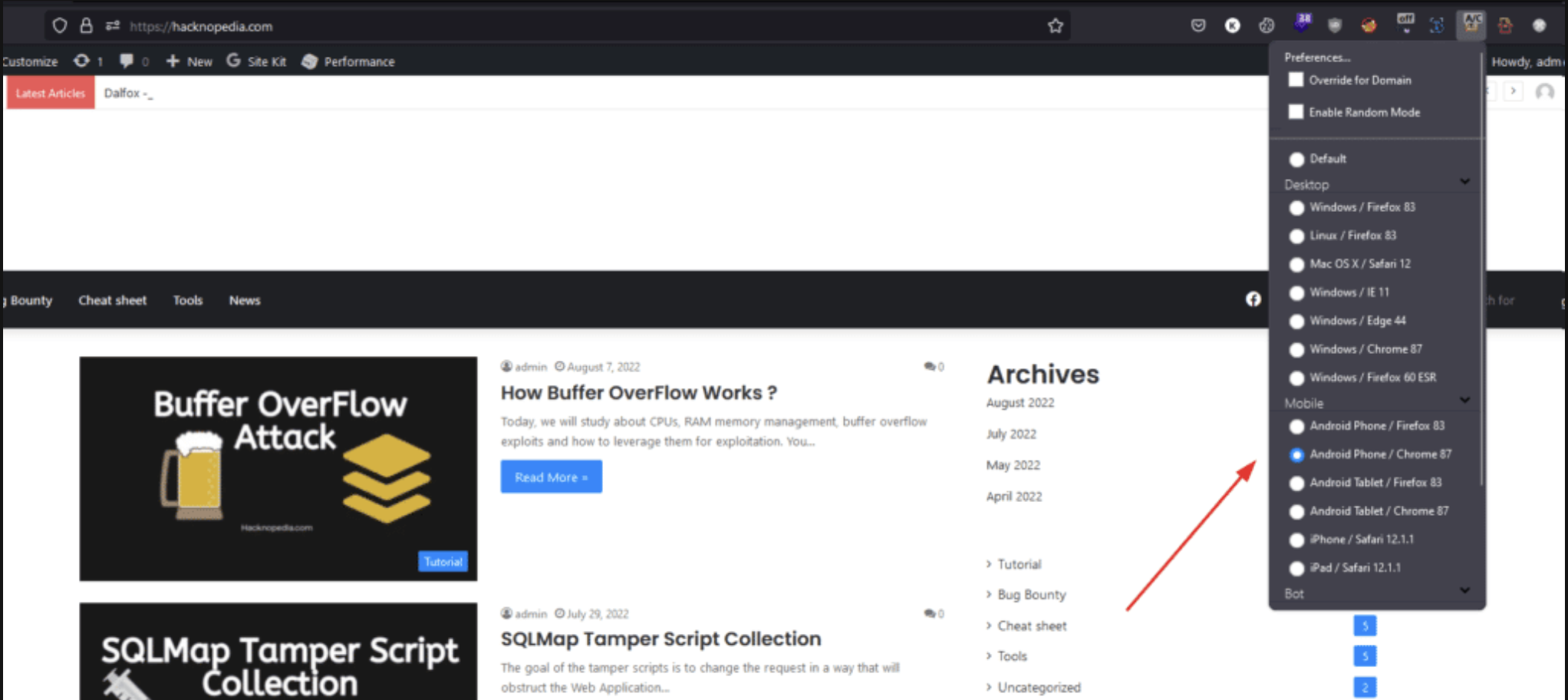Select Windows / Firefox 83 user agent
Image resolution: width=1568 pixels, height=700 pixels.
point(1296,207)
